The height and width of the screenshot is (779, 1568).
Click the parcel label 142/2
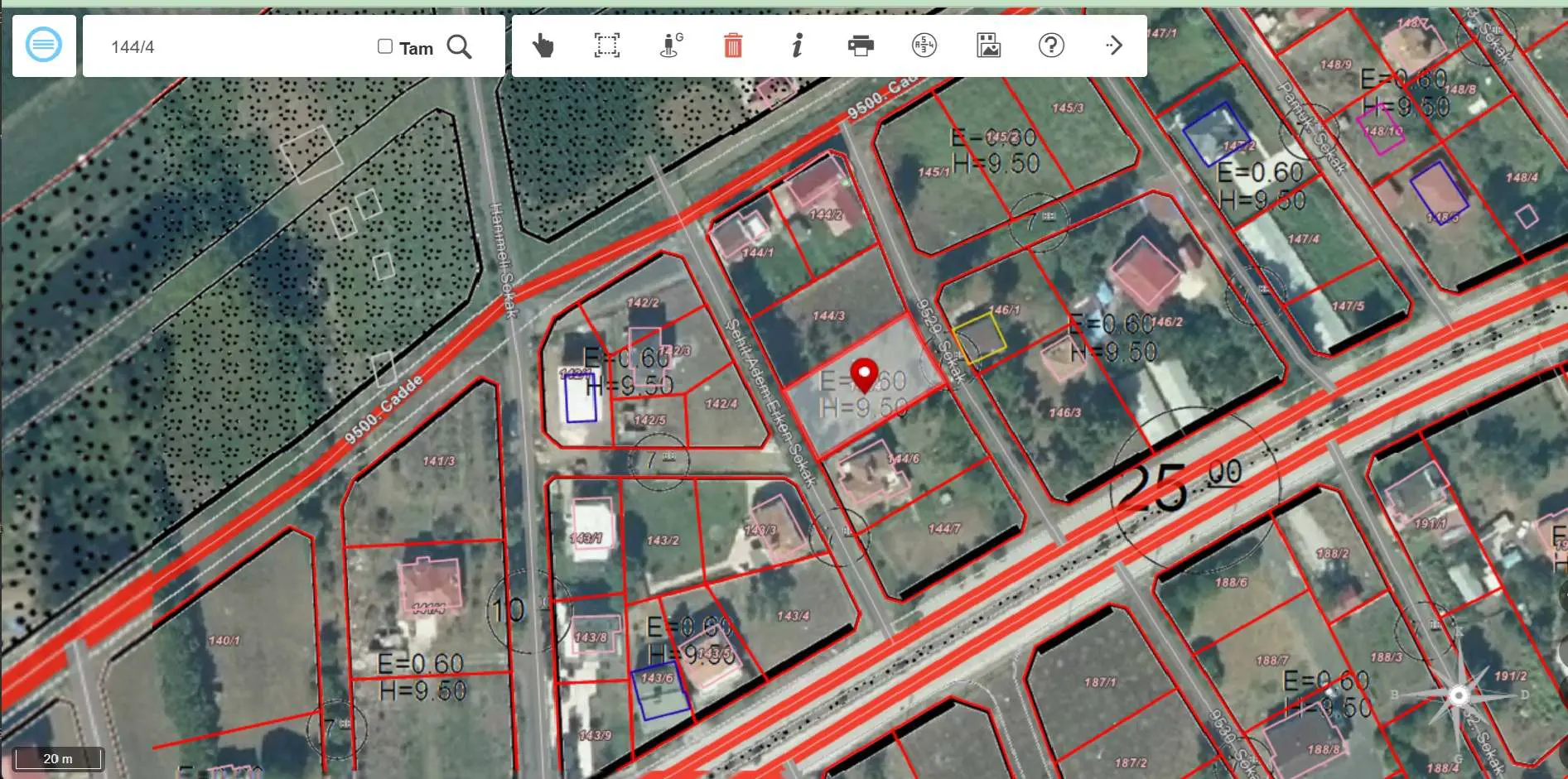pos(643,303)
